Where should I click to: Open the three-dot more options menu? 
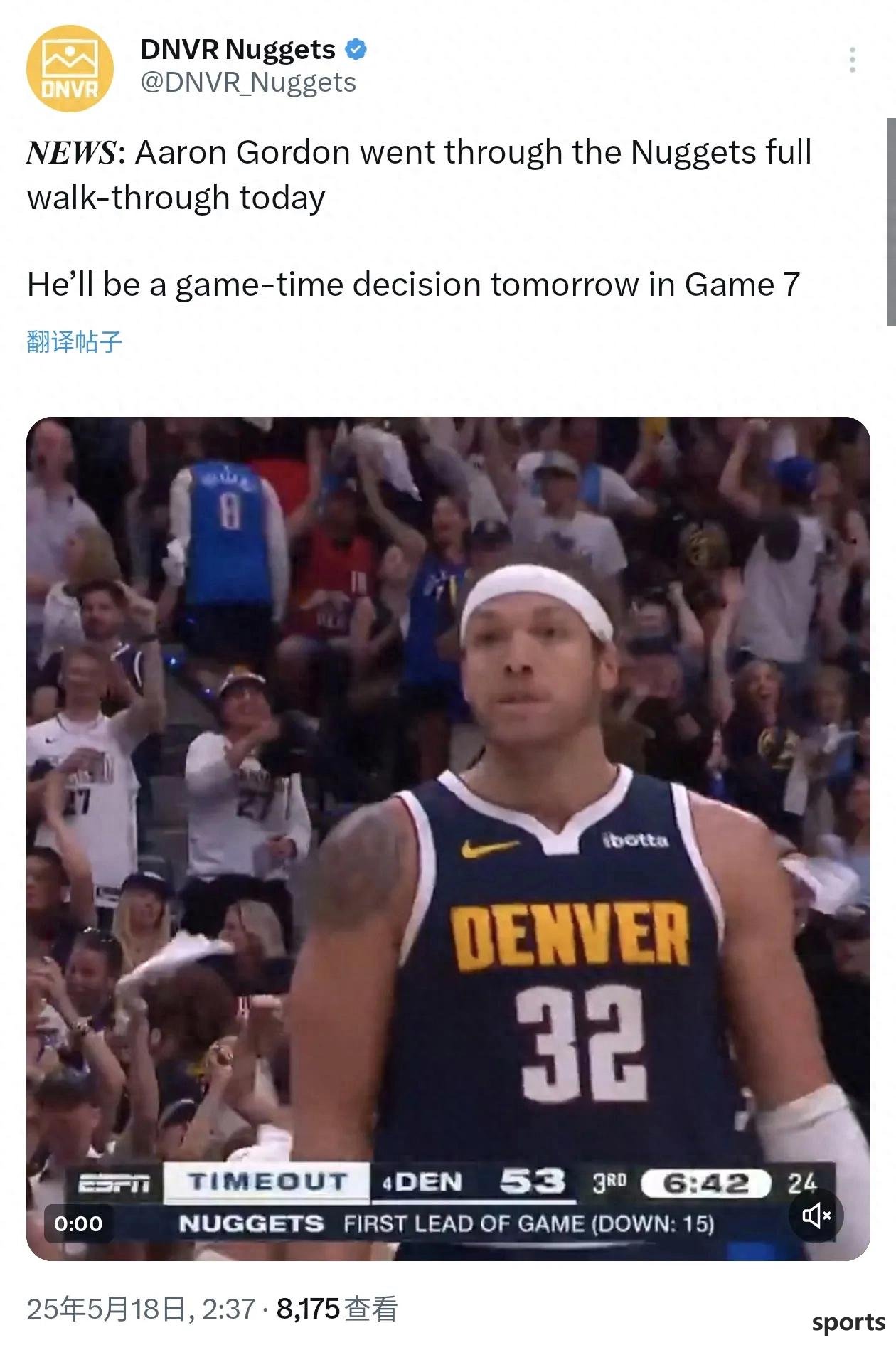[852, 60]
